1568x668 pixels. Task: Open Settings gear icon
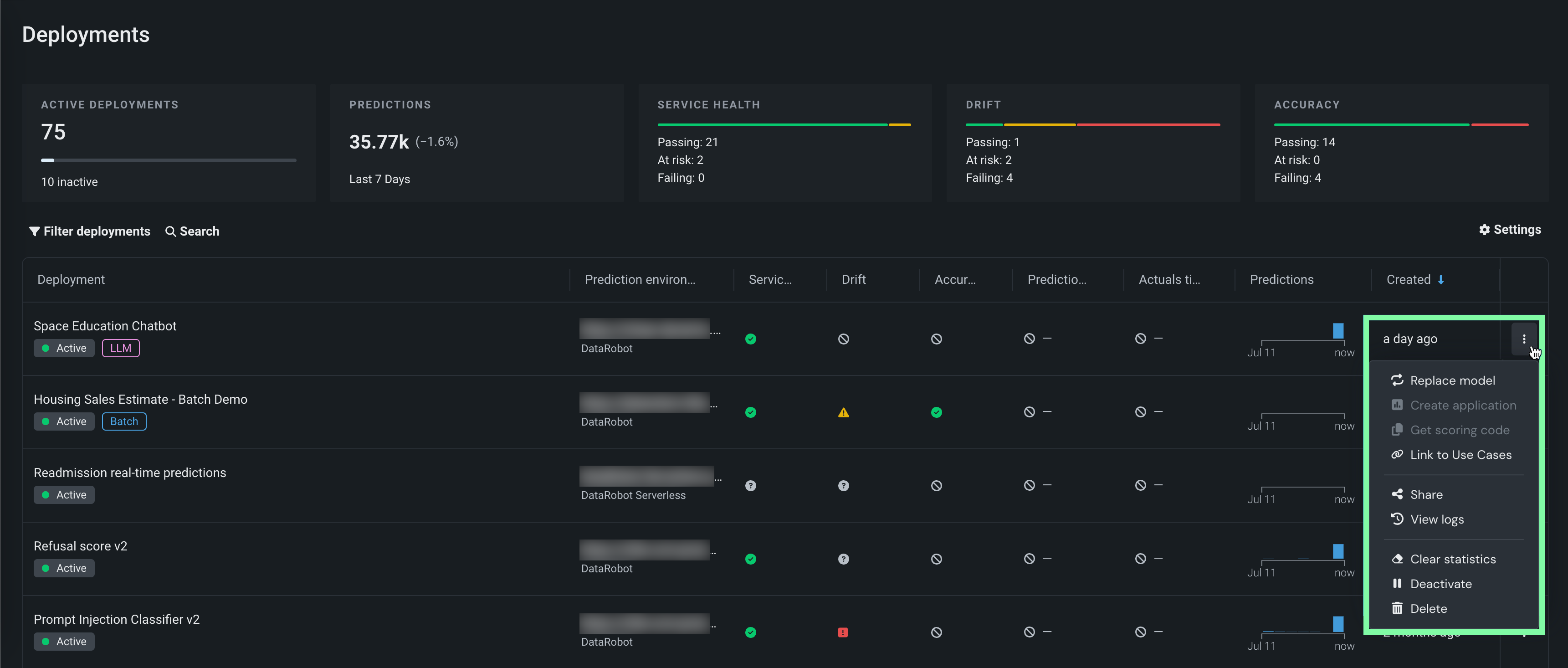[1484, 230]
